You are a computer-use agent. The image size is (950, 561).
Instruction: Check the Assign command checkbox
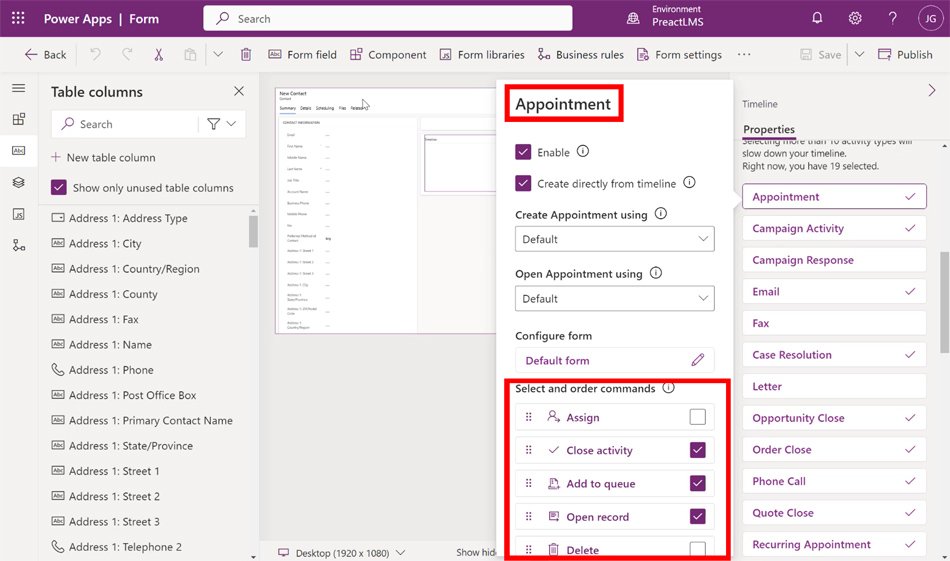click(698, 417)
